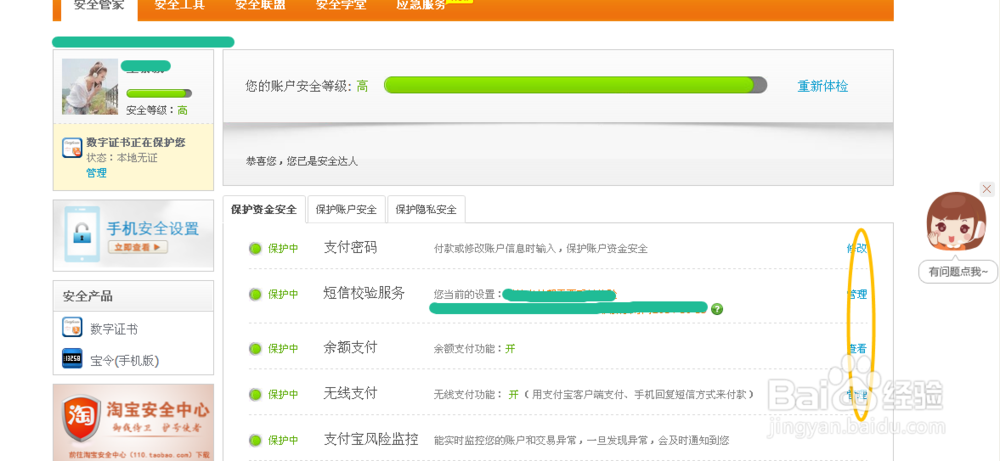This screenshot has width=1000, height=461.
Task: Open the 安全学堂 navigation item
Action: tap(341, 6)
